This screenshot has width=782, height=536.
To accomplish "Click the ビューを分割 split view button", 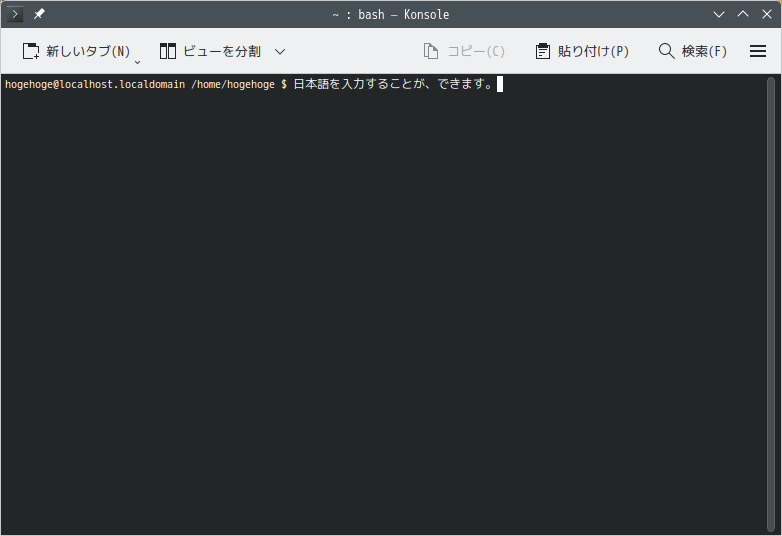I will click(x=210, y=51).
